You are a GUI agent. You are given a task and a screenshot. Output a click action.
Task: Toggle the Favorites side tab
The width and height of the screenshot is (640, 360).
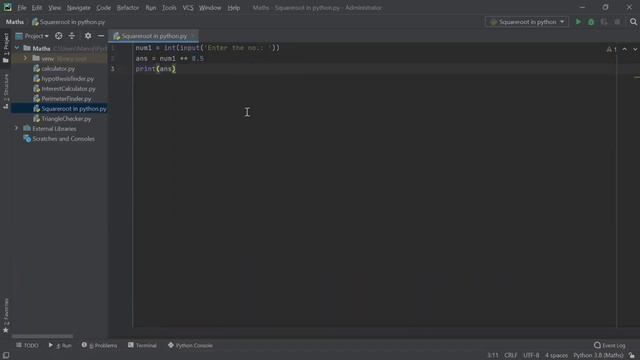[6, 316]
